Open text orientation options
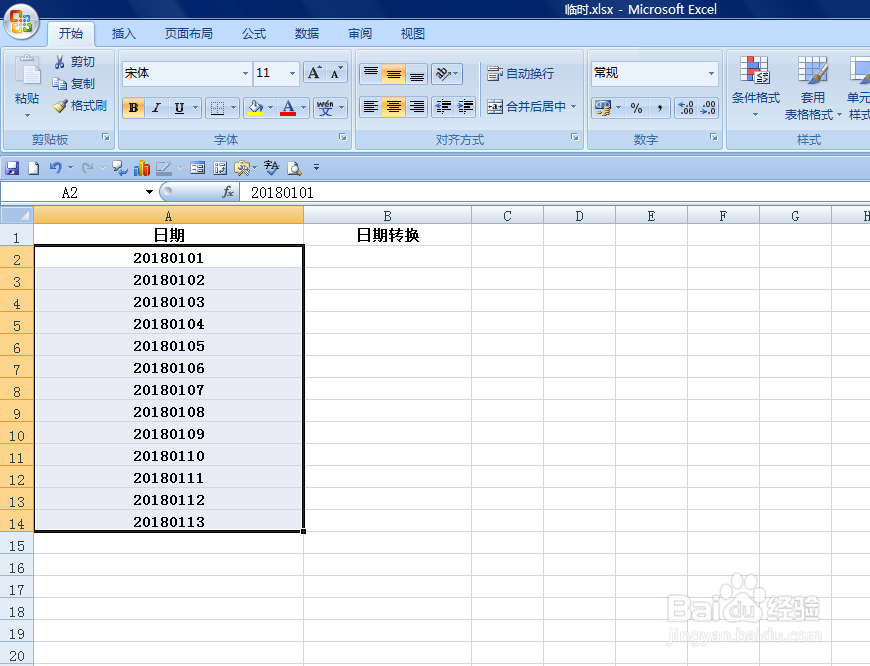 pos(447,73)
